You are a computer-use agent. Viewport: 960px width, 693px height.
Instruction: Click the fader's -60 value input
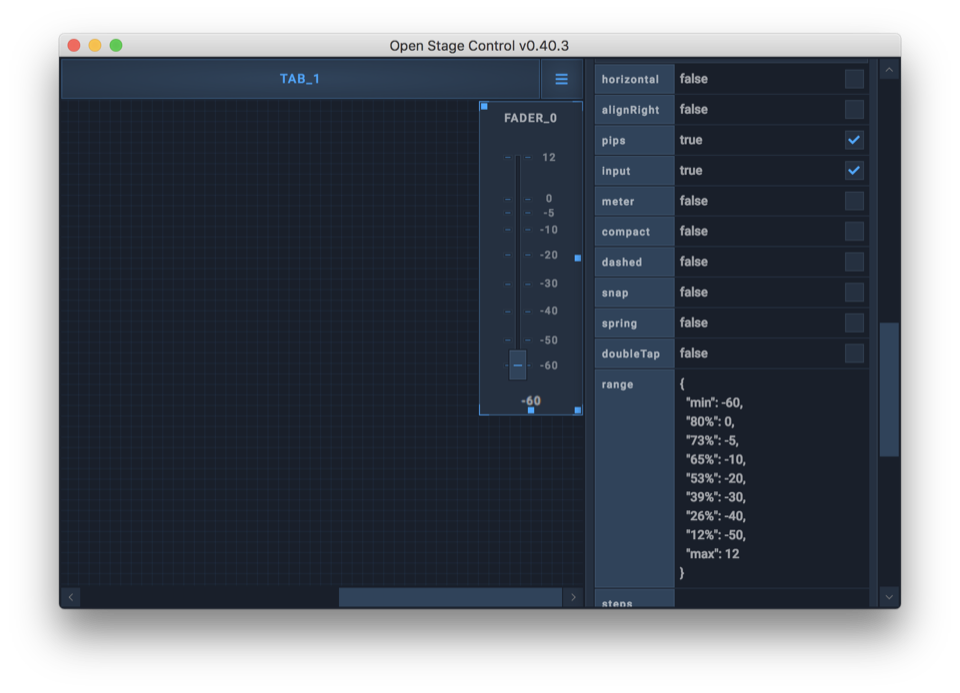coord(530,400)
